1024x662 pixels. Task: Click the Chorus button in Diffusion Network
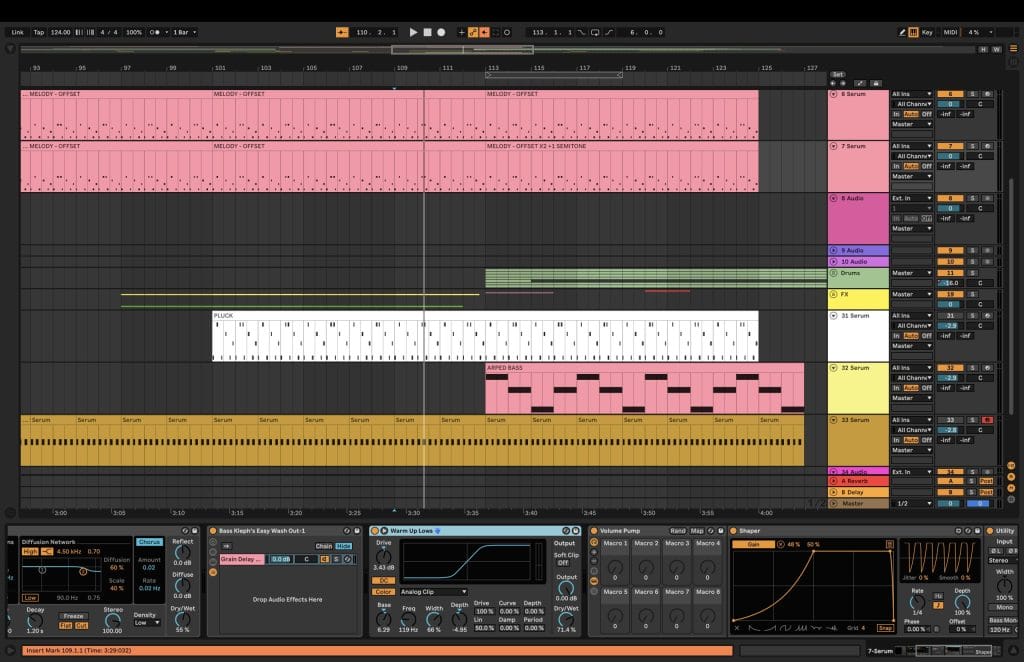149,542
